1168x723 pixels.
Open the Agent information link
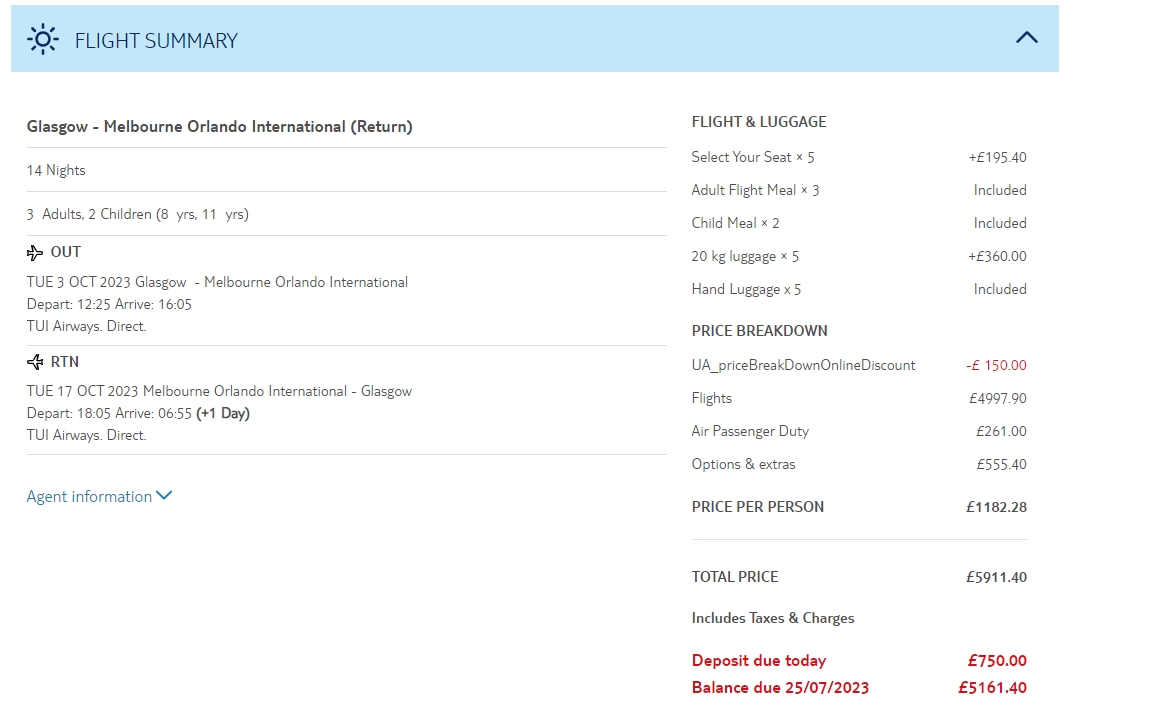click(x=89, y=497)
